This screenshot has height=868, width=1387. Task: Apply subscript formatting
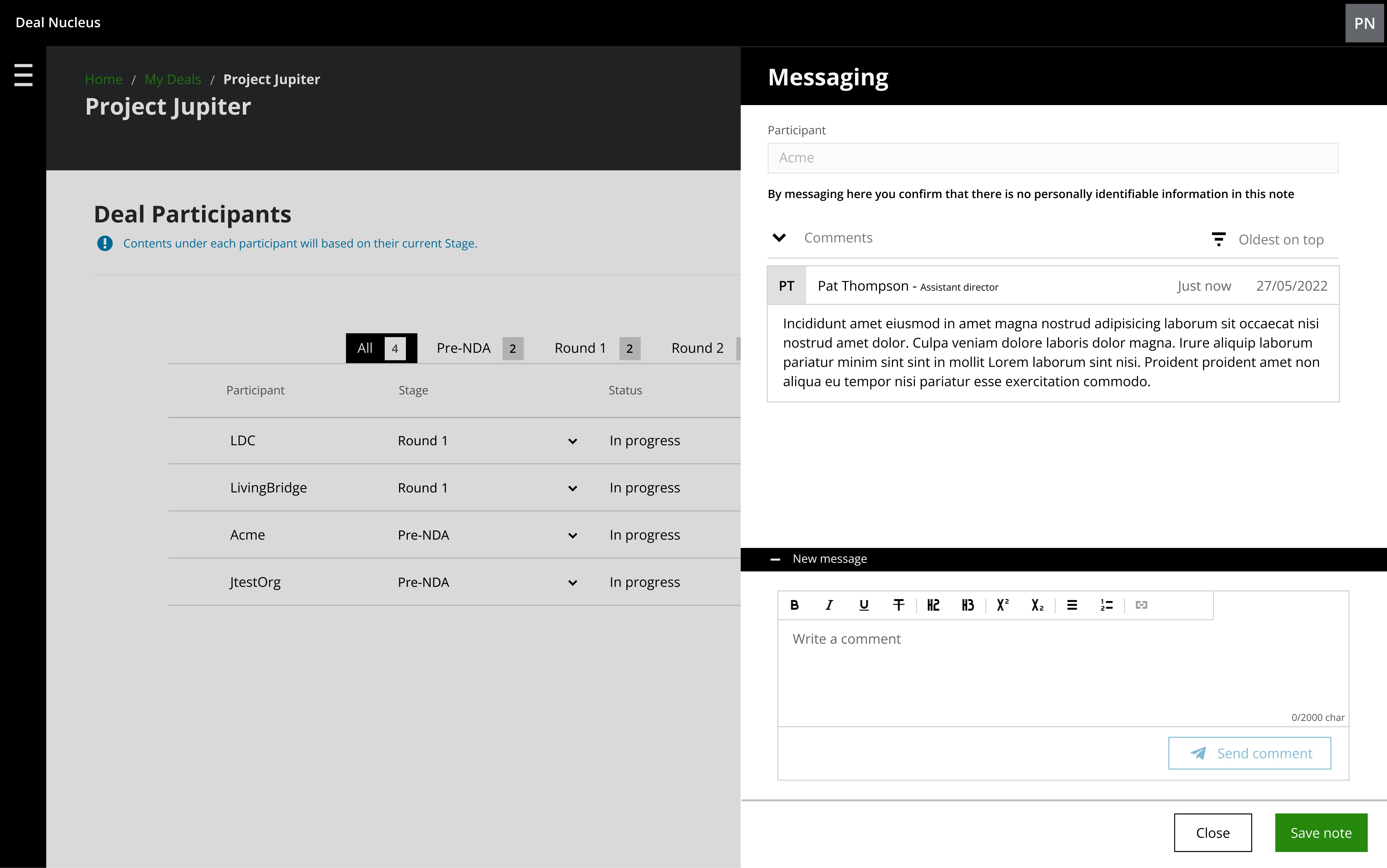point(1037,605)
